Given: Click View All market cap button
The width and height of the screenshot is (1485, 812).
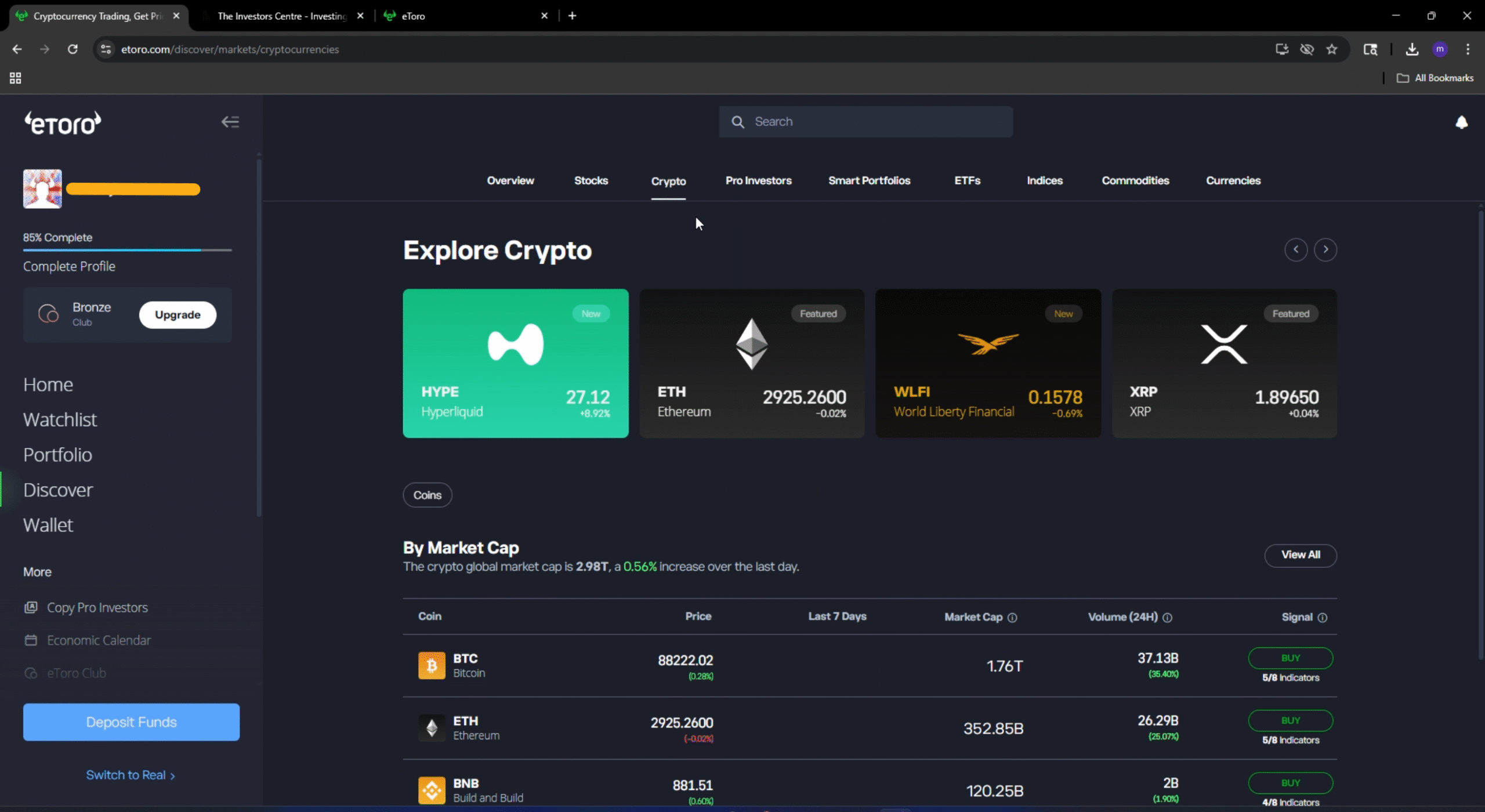Looking at the screenshot, I should tap(1301, 555).
